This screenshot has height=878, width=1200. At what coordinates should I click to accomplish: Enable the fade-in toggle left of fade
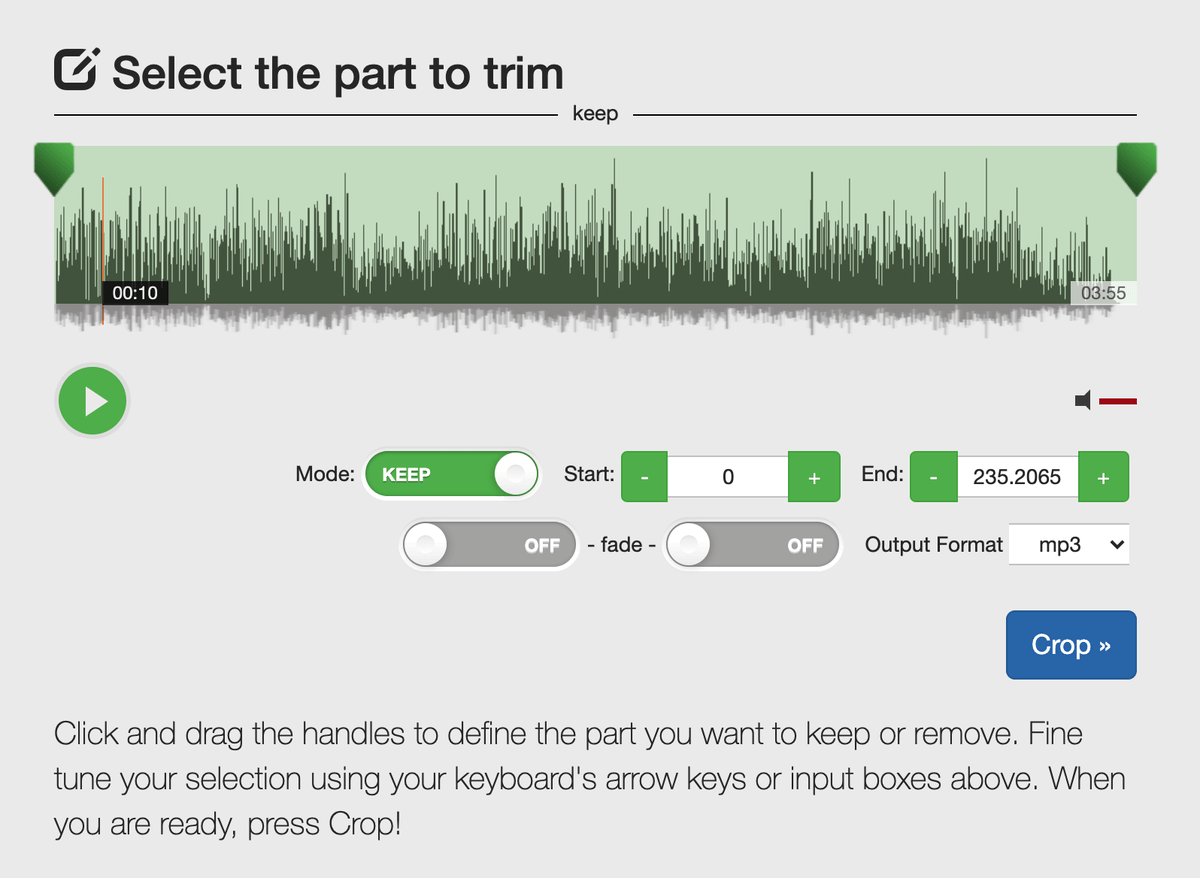(x=490, y=545)
